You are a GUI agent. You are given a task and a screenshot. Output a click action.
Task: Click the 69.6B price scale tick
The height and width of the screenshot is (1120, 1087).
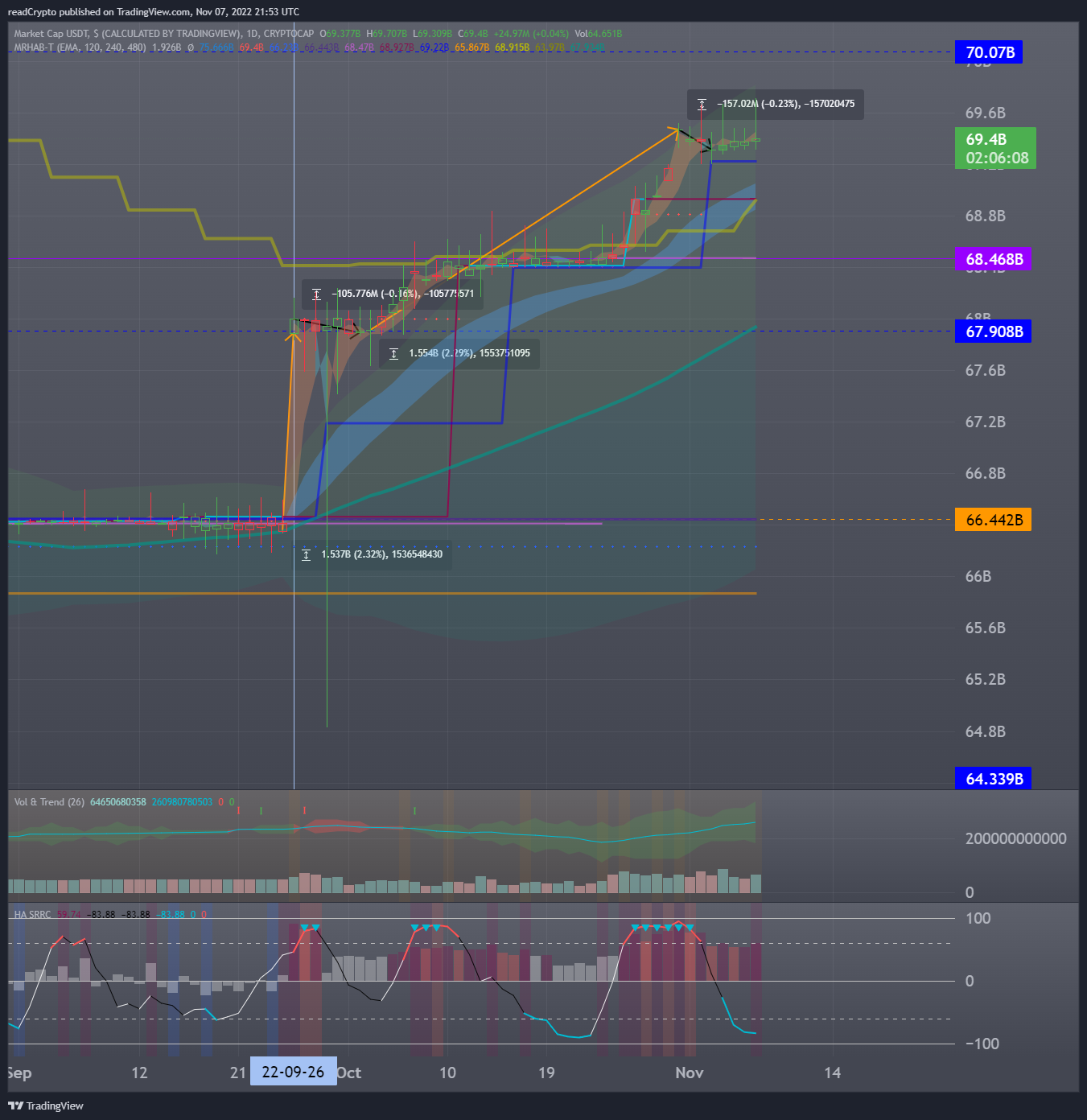point(985,113)
